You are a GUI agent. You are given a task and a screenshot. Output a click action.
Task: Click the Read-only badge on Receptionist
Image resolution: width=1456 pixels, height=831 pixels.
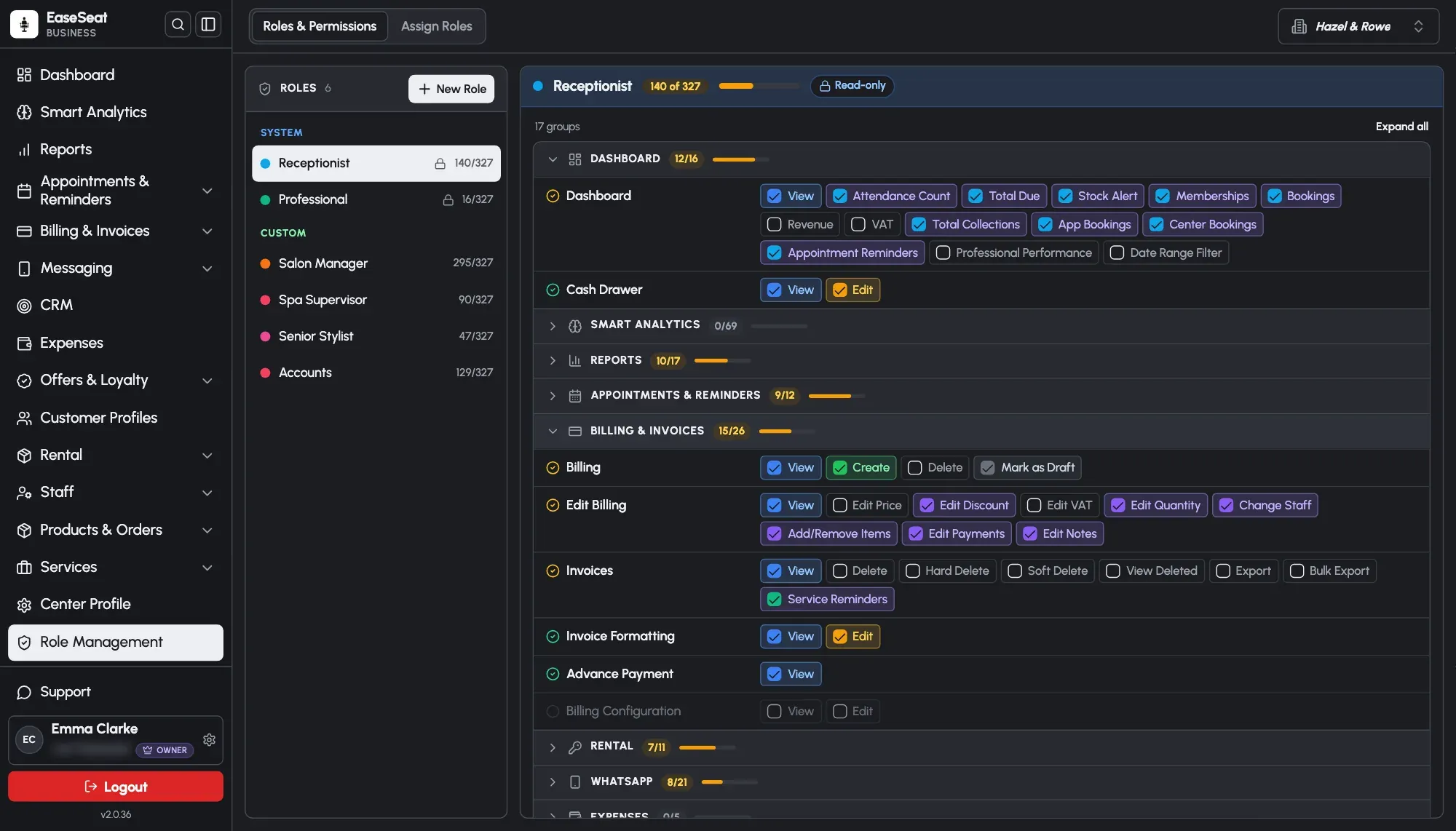tap(852, 86)
